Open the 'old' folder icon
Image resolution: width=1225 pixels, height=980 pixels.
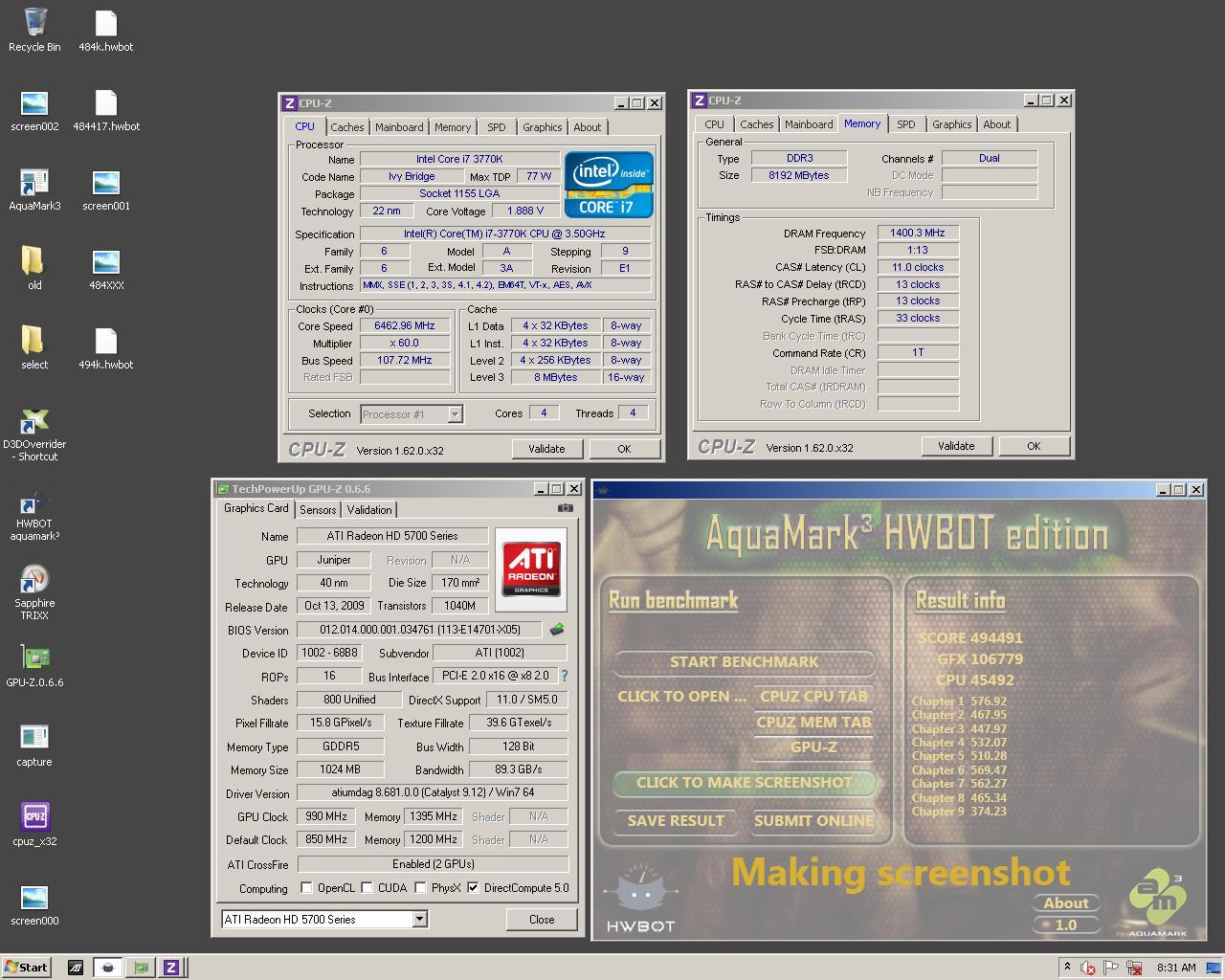click(x=34, y=269)
